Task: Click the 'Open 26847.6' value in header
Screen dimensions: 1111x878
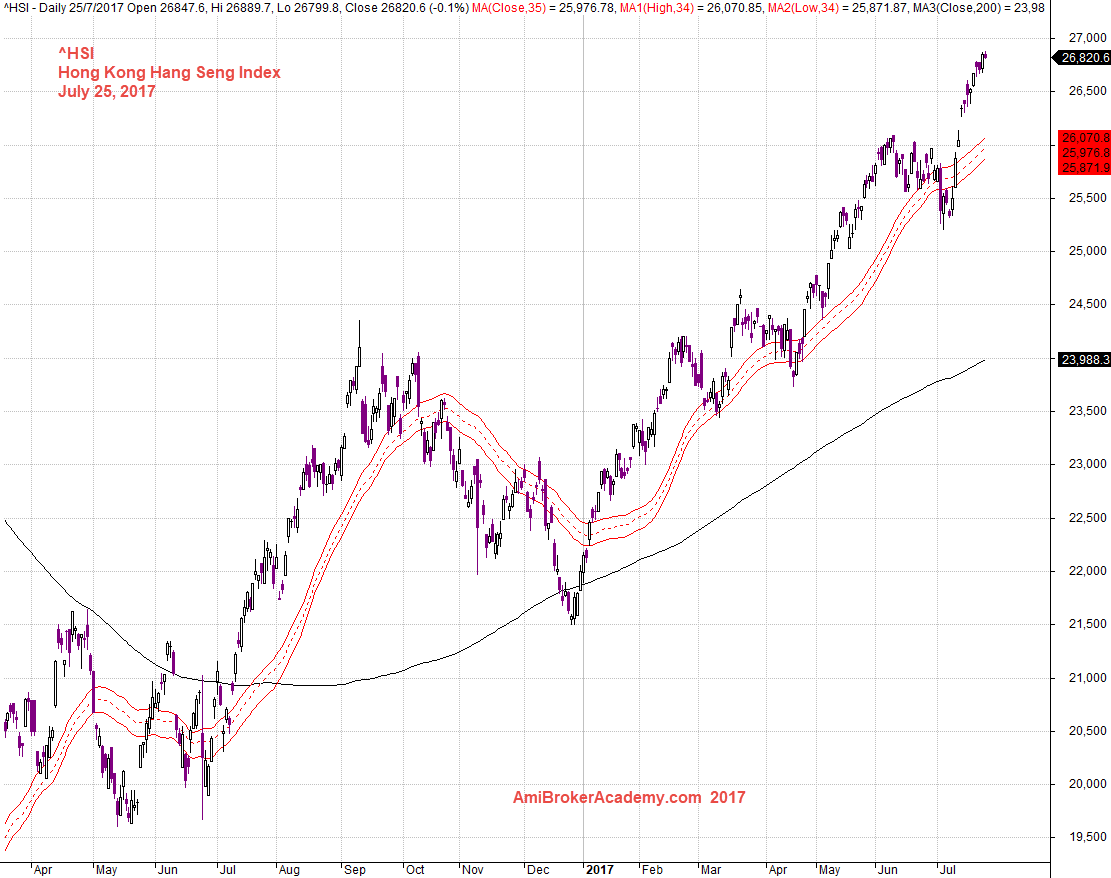Action: 167,8
